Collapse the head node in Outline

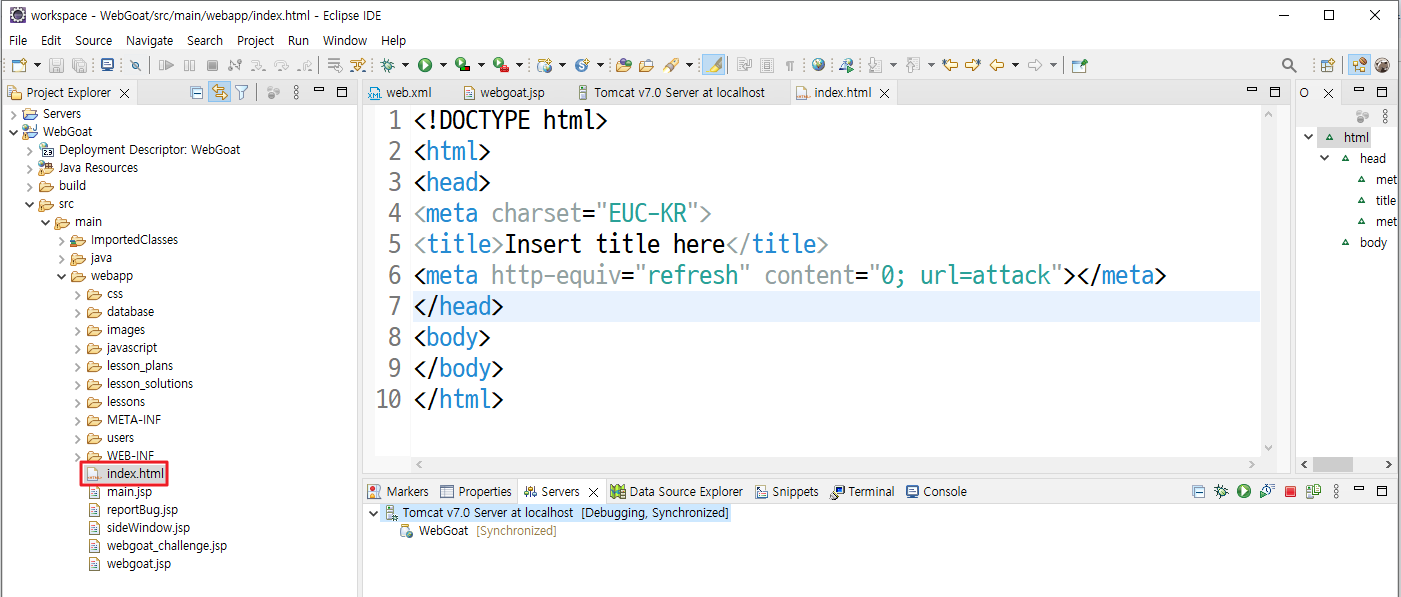(x=1325, y=158)
